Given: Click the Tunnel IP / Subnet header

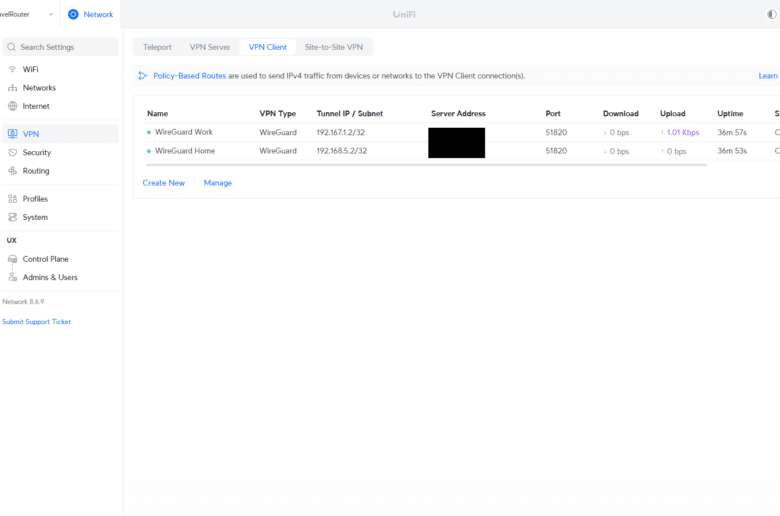Looking at the screenshot, I should 350,113.
